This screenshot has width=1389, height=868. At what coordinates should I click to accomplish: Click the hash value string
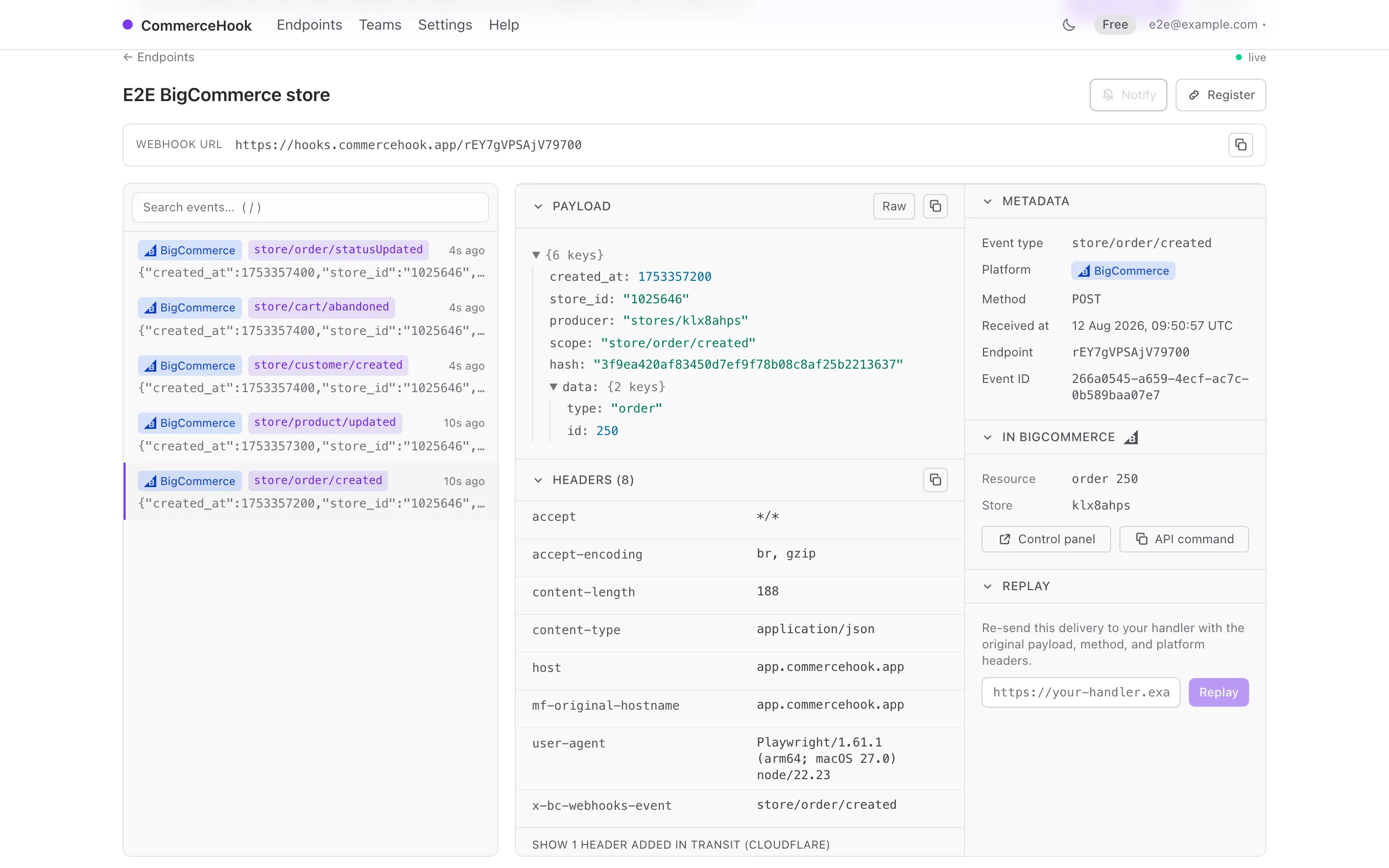748,365
